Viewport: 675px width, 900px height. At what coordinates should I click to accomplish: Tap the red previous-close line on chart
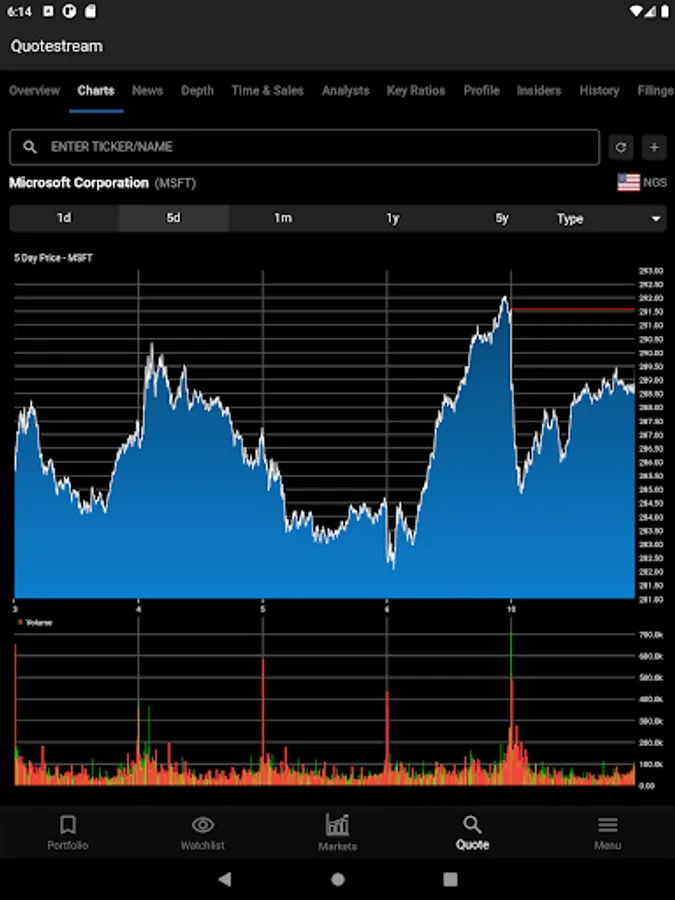tap(573, 309)
